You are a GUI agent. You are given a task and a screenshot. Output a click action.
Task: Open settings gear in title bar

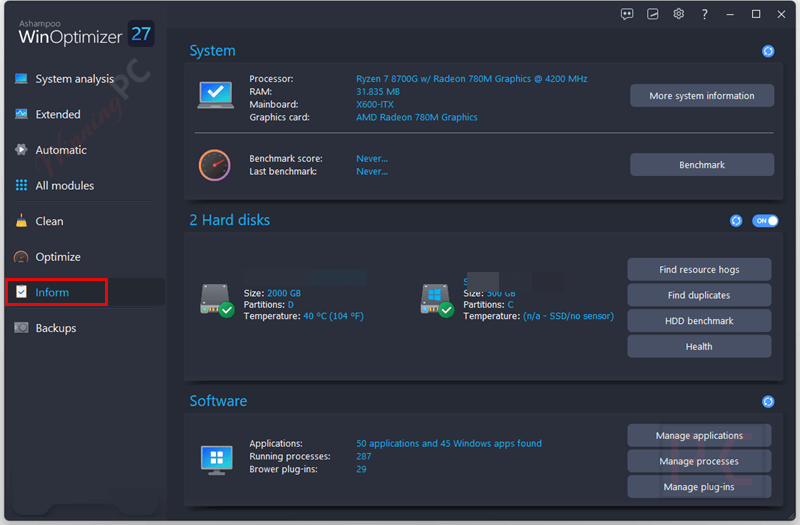[x=678, y=14]
